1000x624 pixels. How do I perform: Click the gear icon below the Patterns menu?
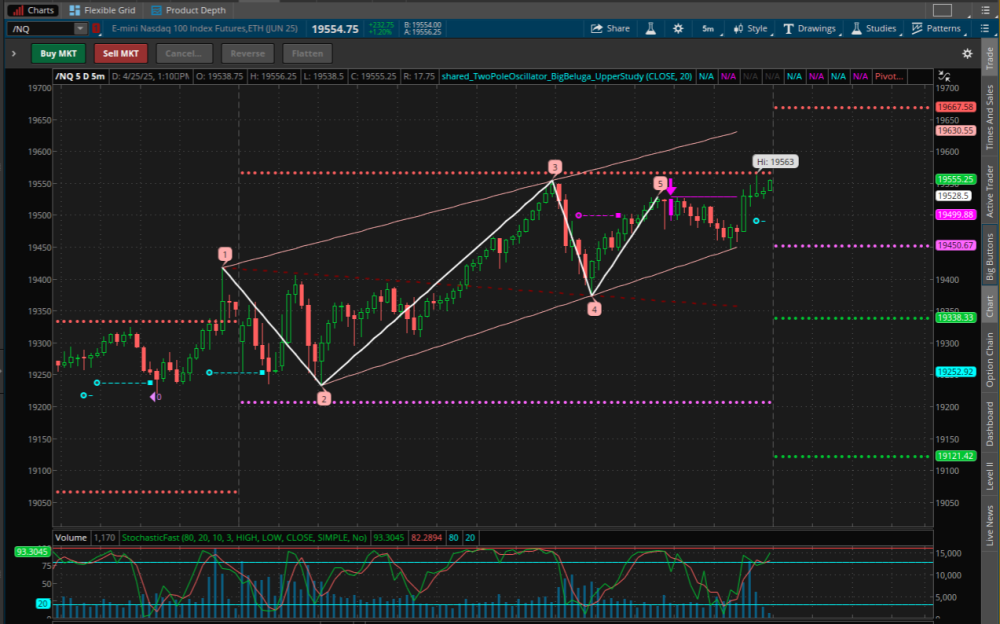966,53
